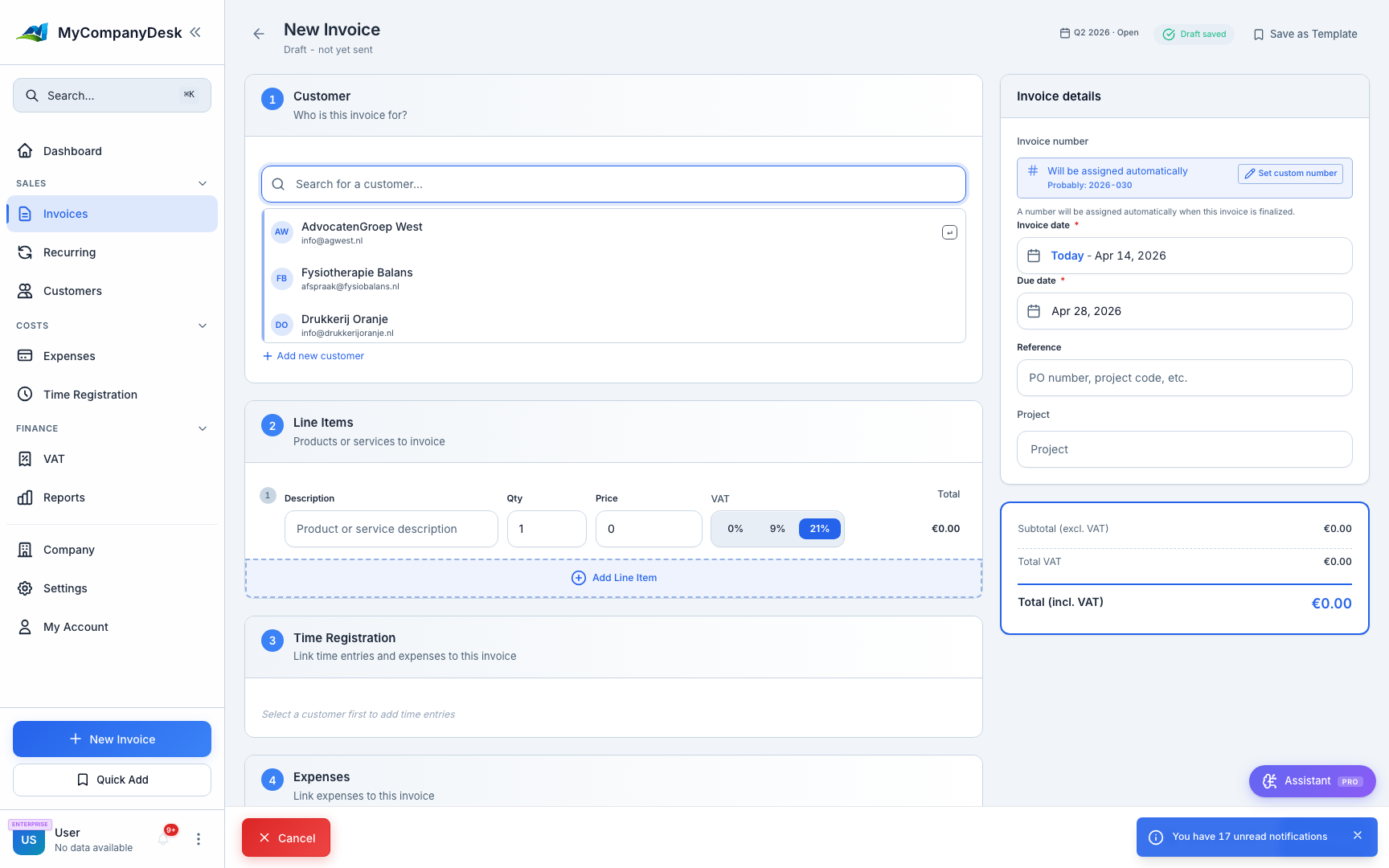Select the Recurring invoices icon
1389x868 pixels.
pyautogui.click(x=26, y=252)
